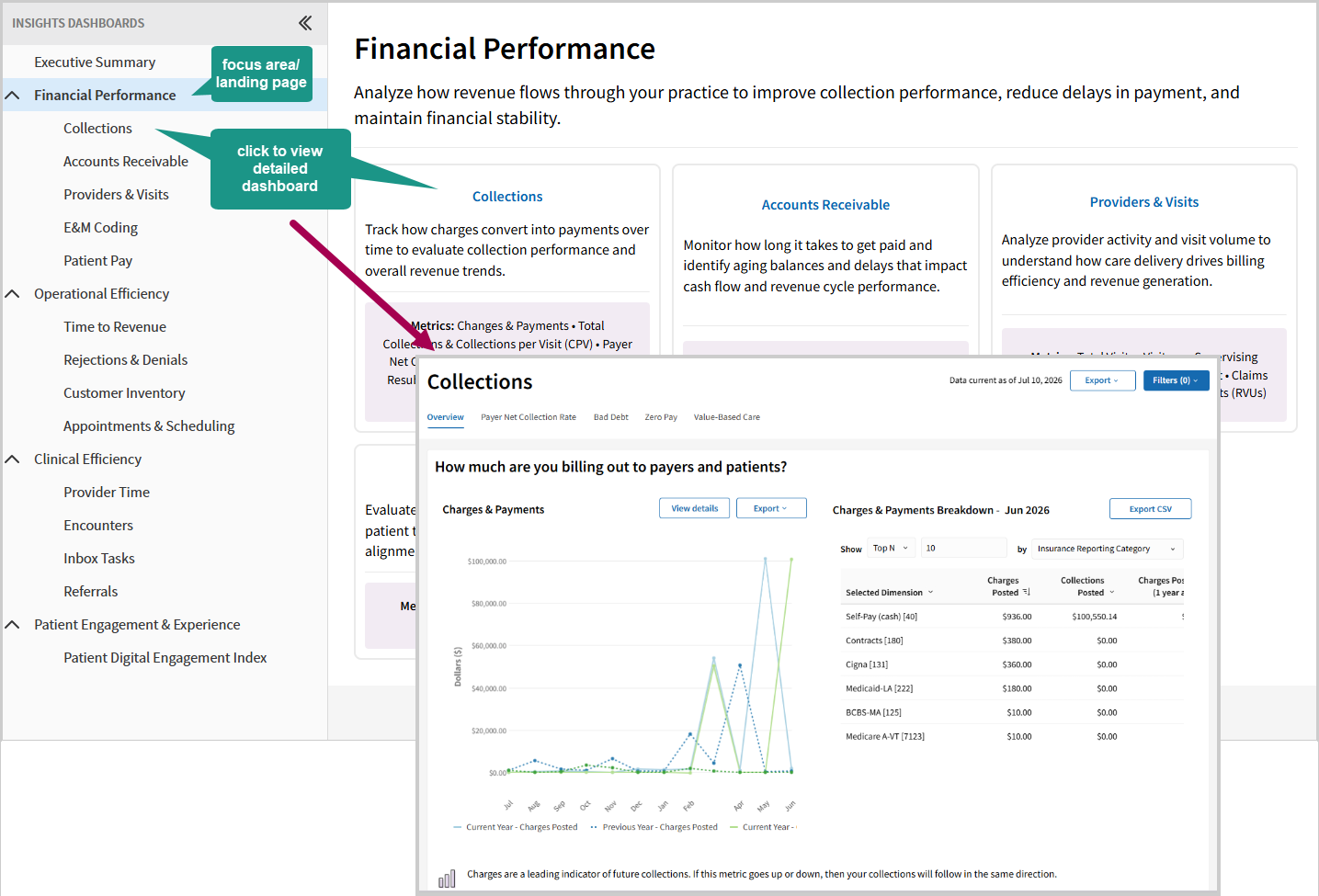Viewport: 1319px width, 896px height.
Task: Click the Show count input field
Action: [x=964, y=548]
